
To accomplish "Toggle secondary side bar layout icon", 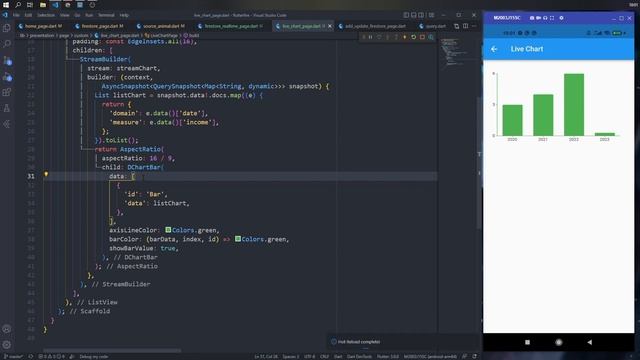I will (x=421, y=15).
